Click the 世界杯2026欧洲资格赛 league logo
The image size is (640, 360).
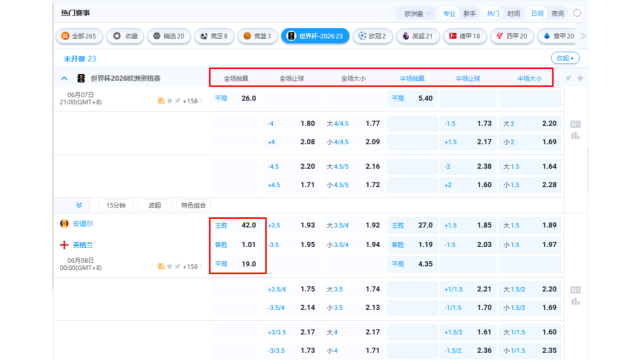point(81,78)
